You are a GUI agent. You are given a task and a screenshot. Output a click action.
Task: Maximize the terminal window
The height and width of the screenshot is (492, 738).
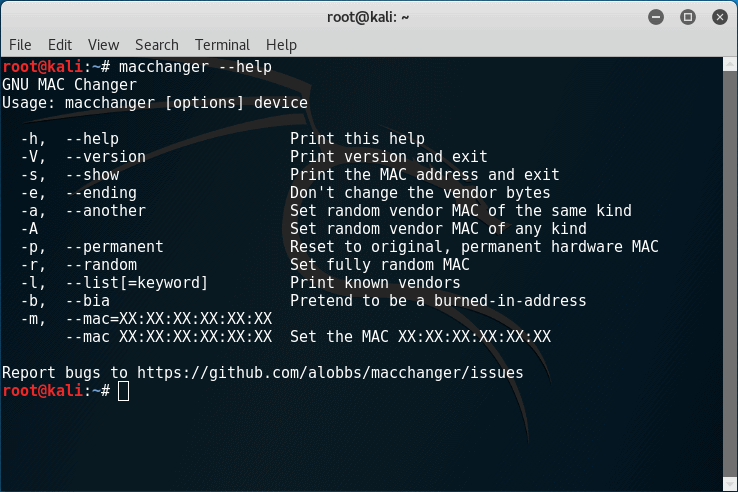688,17
